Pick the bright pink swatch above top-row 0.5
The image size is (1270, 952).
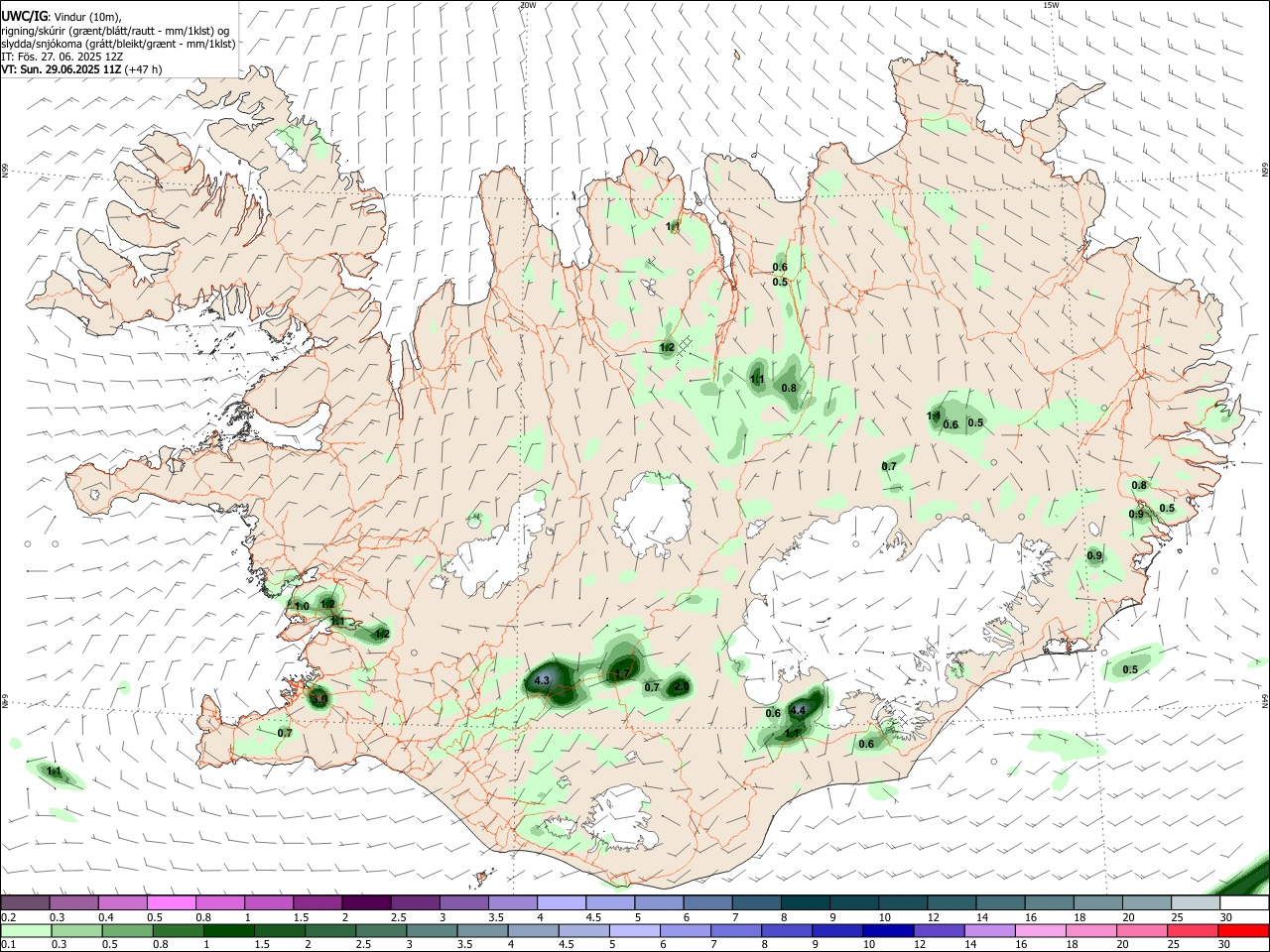point(172,902)
